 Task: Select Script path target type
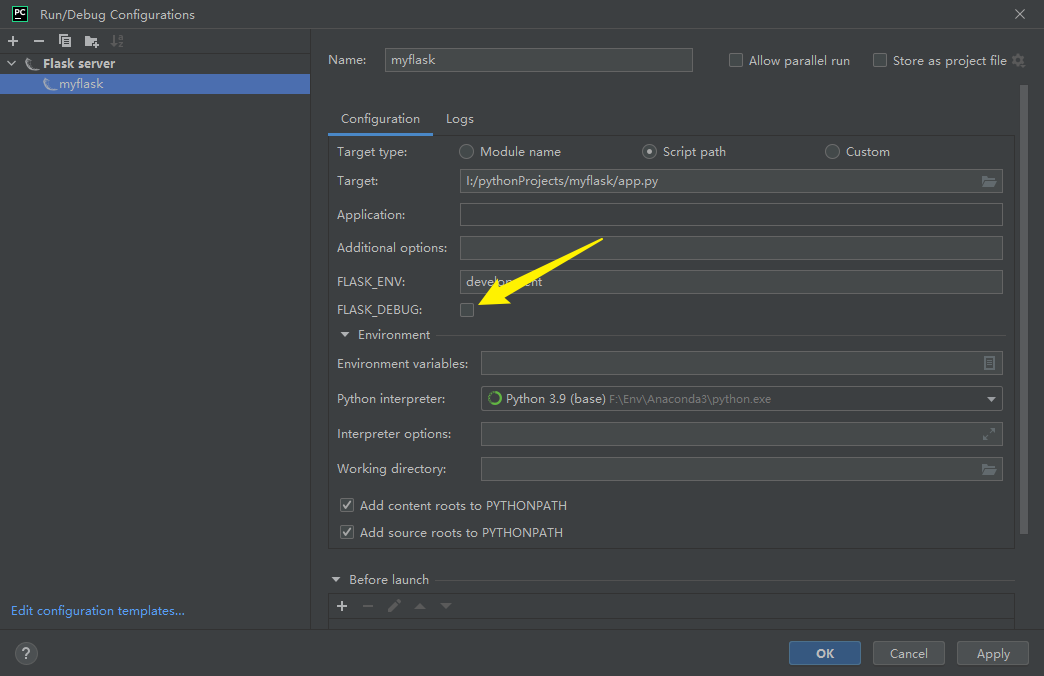coord(649,152)
